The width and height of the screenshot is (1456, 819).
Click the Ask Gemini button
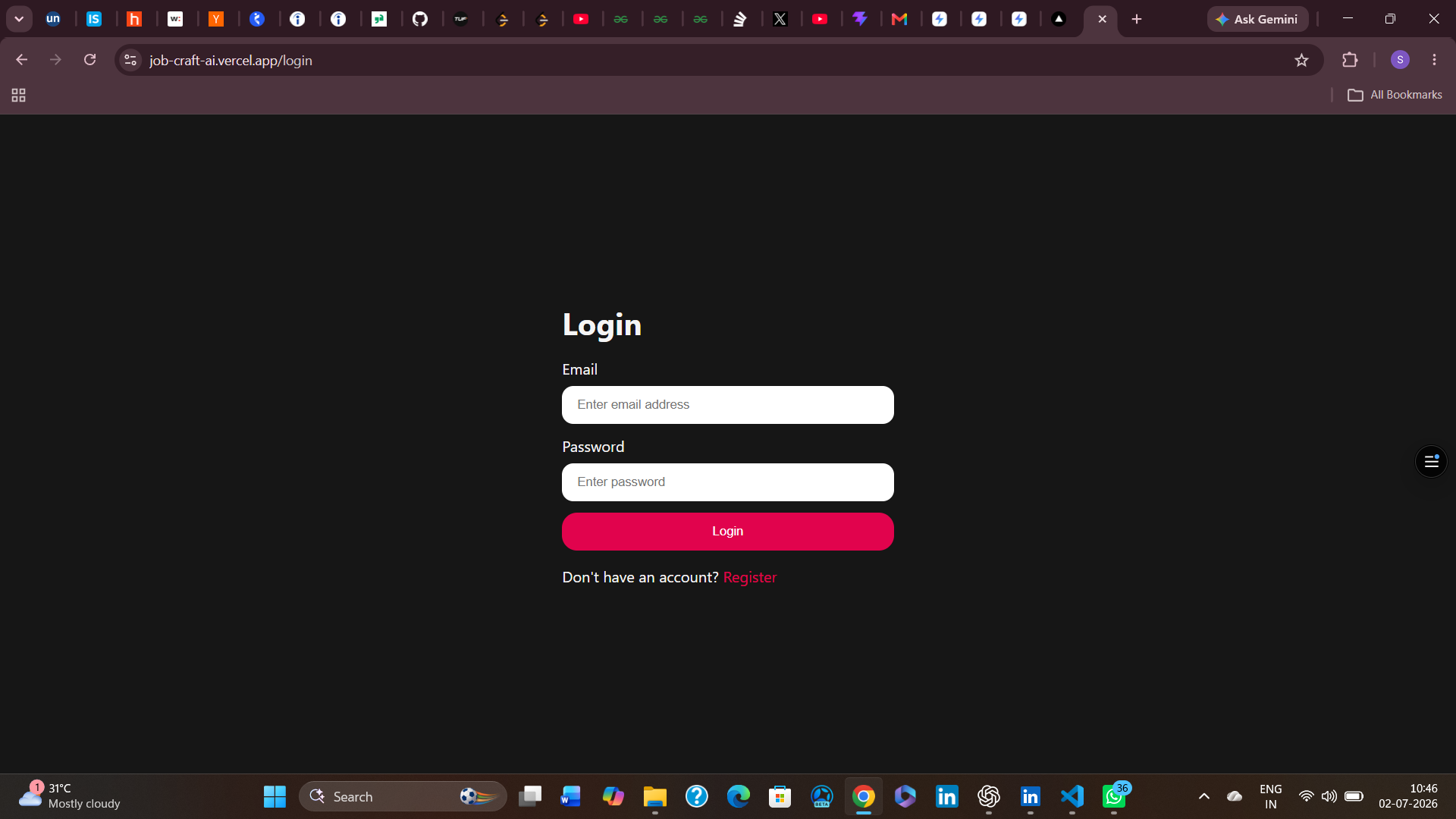[1257, 19]
